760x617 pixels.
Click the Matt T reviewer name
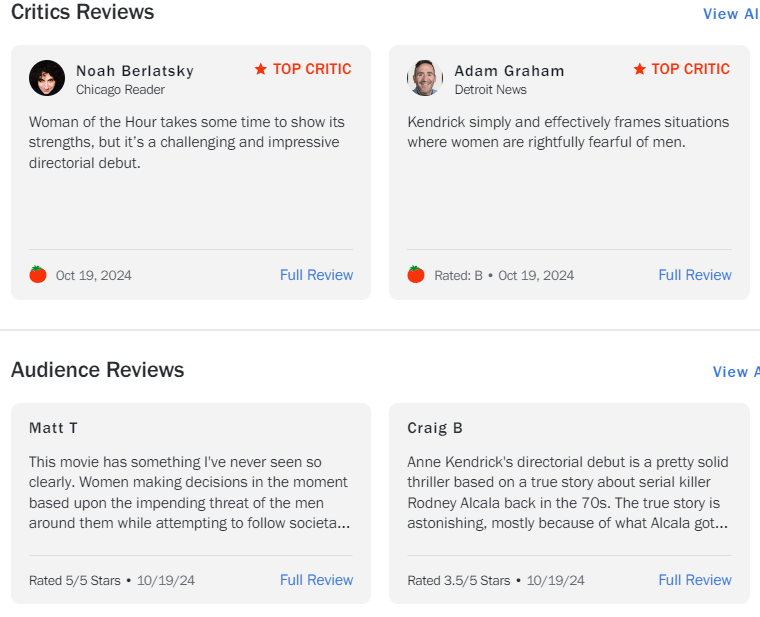53,428
